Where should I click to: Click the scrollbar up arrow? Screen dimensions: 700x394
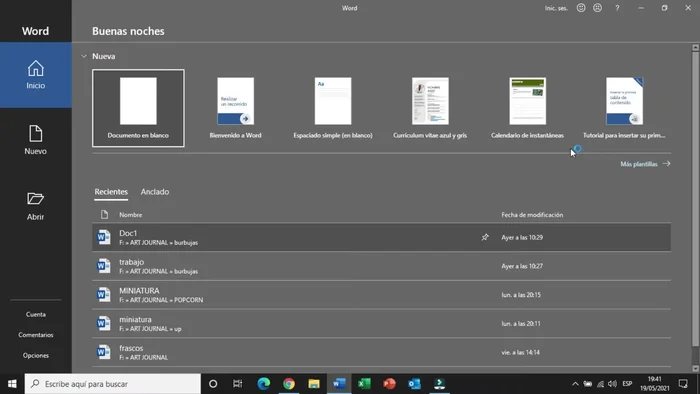point(695,47)
